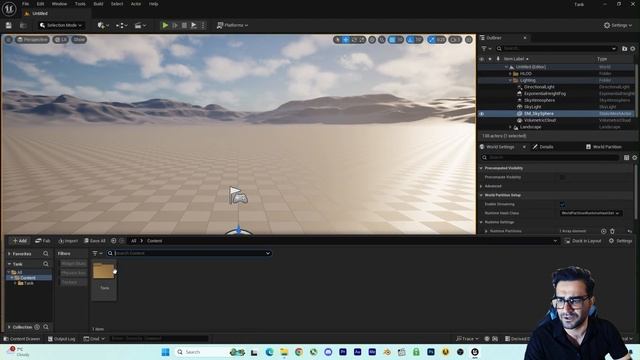This screenshot has height=360, width=640.
Task: Click the trash icon for Runtime Partitions
Action: pos(612,231)
